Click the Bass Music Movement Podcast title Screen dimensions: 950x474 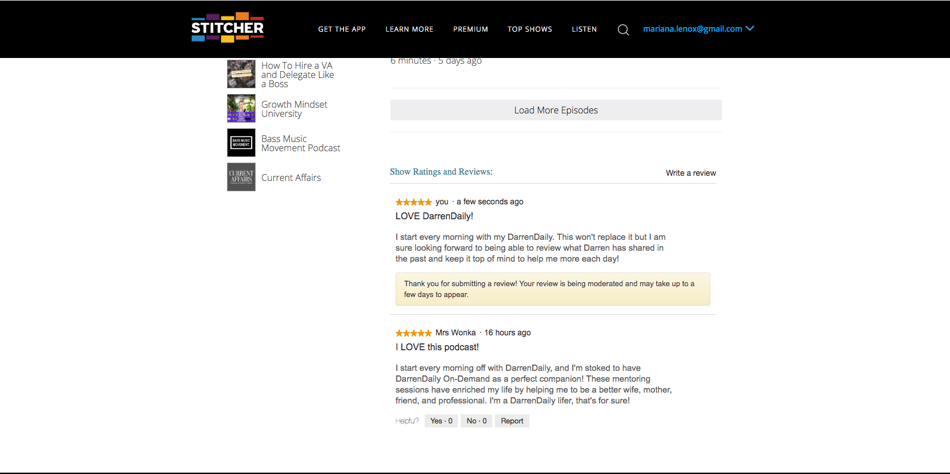301,143
